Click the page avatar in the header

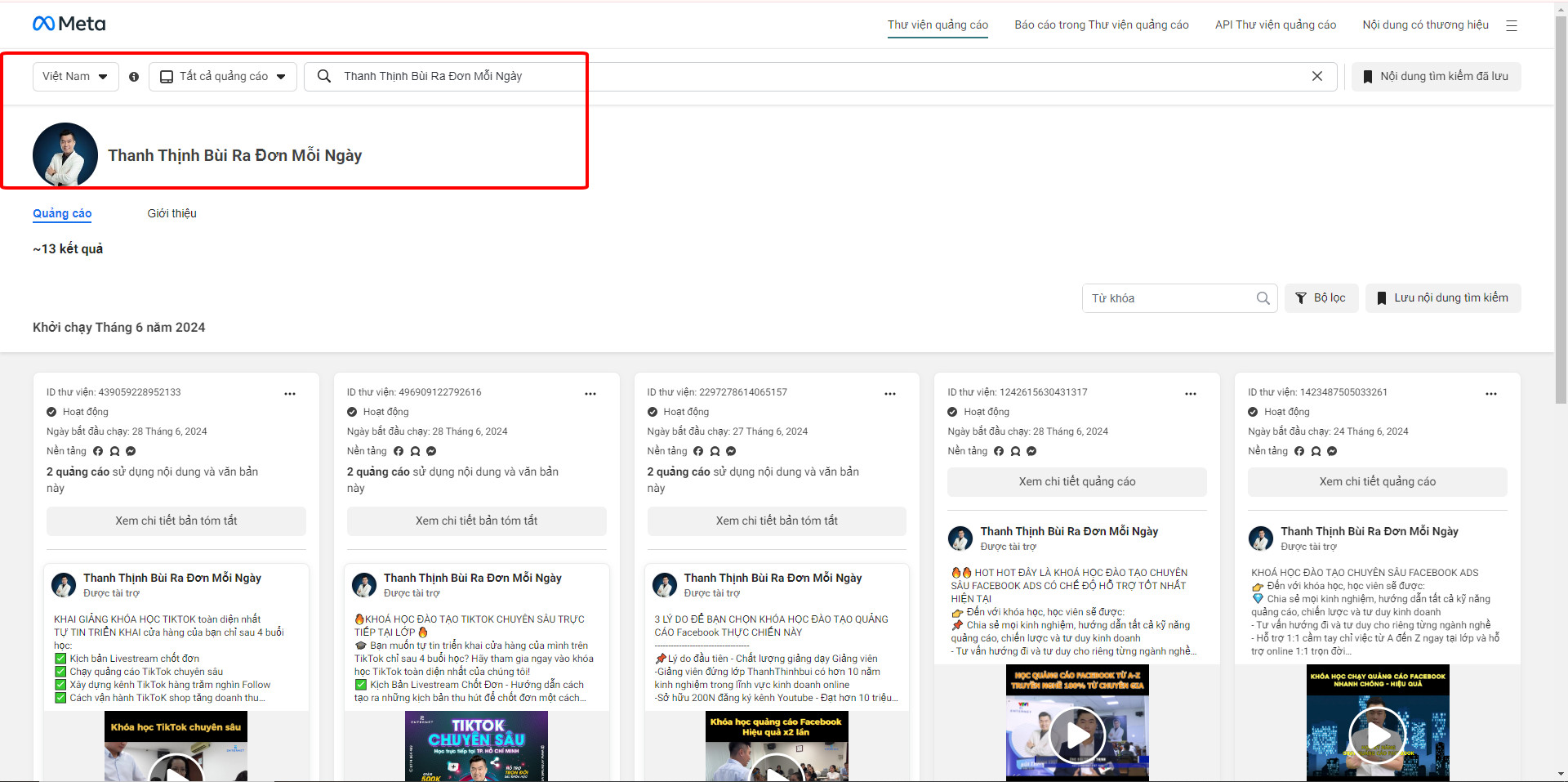(x=65, y=155)
